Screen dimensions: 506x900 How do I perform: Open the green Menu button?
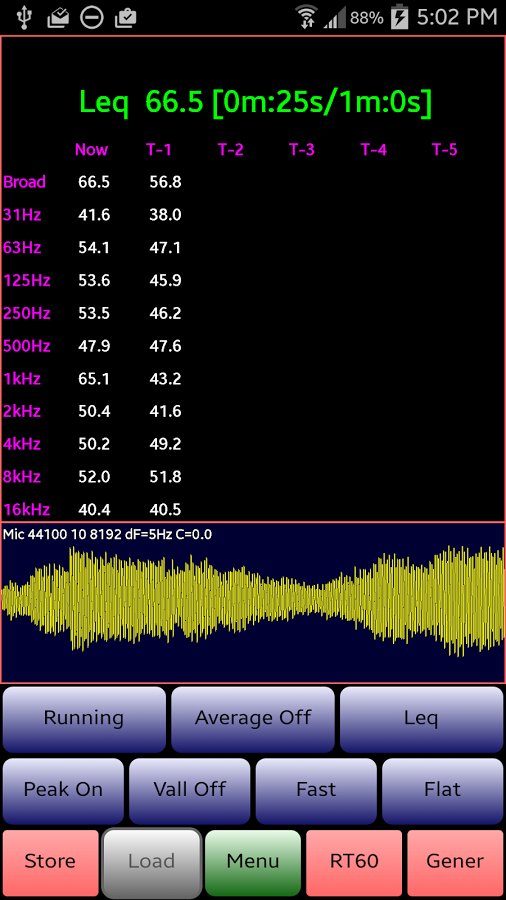point(253,863)
